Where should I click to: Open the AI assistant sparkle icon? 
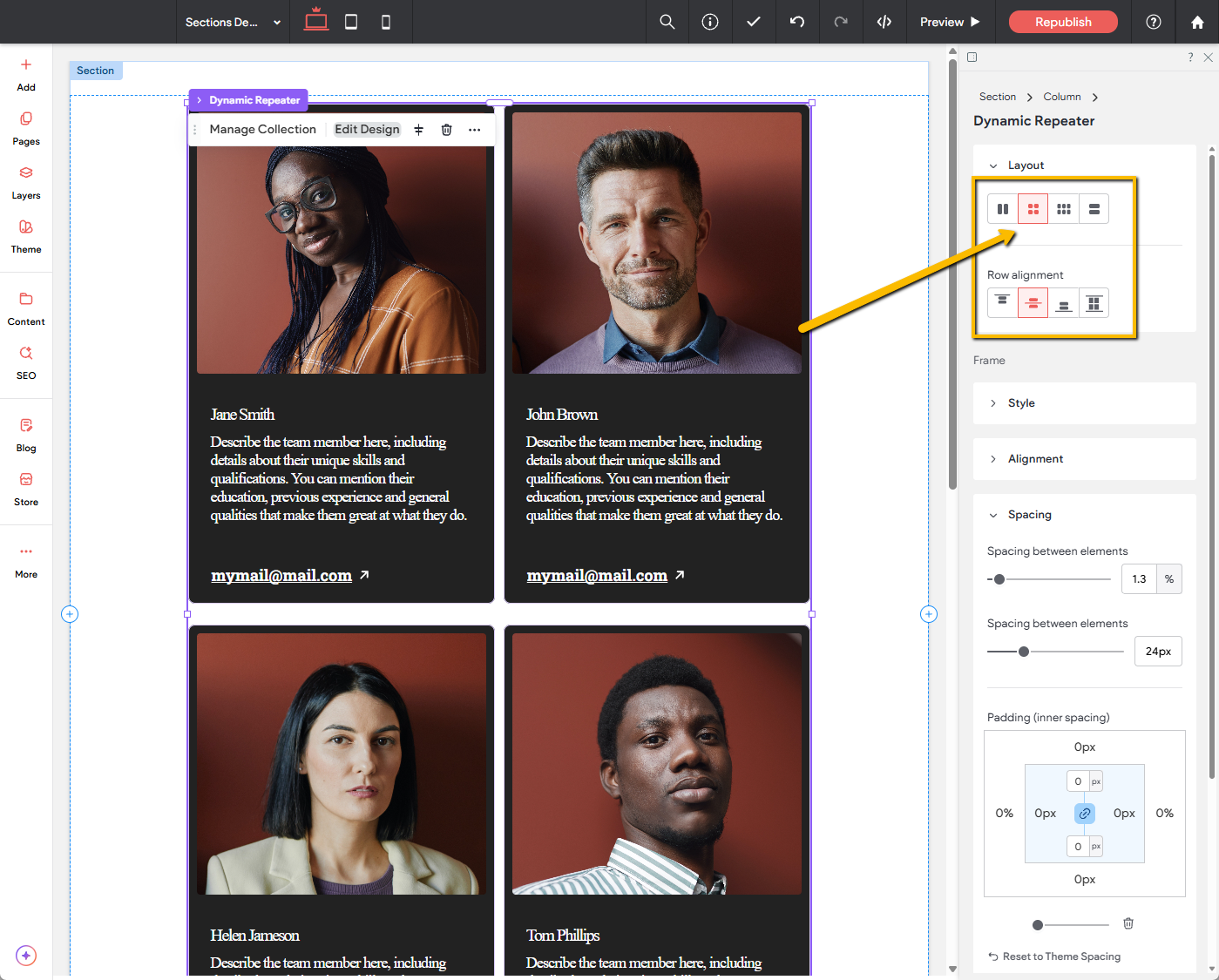click(26, 956)
